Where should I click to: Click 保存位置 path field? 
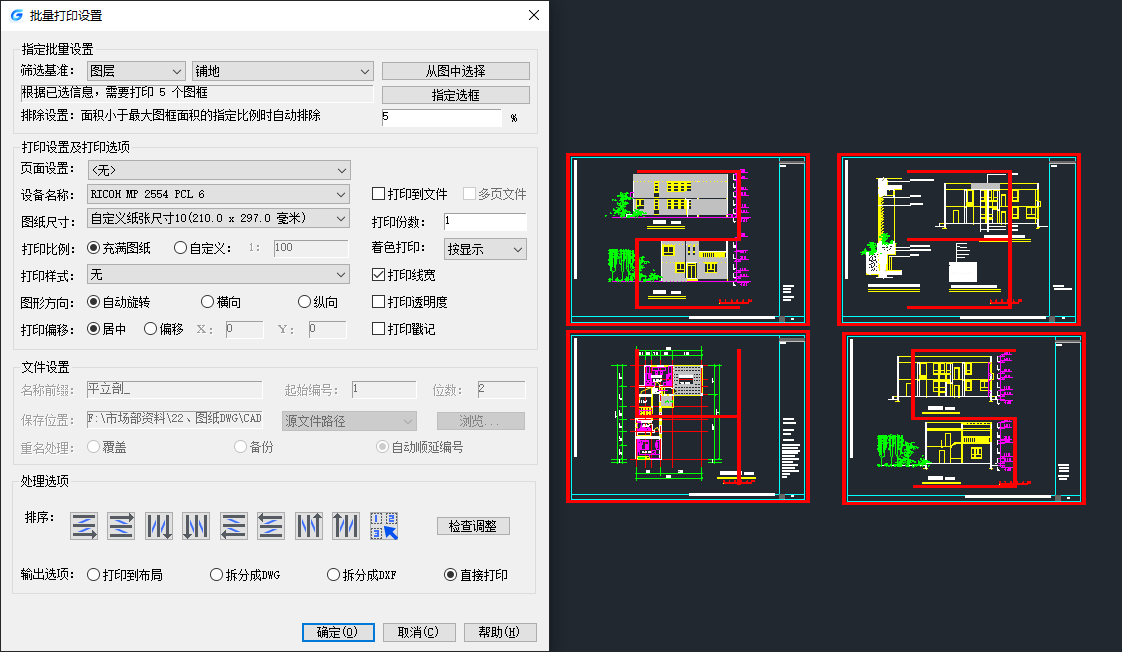175,420
